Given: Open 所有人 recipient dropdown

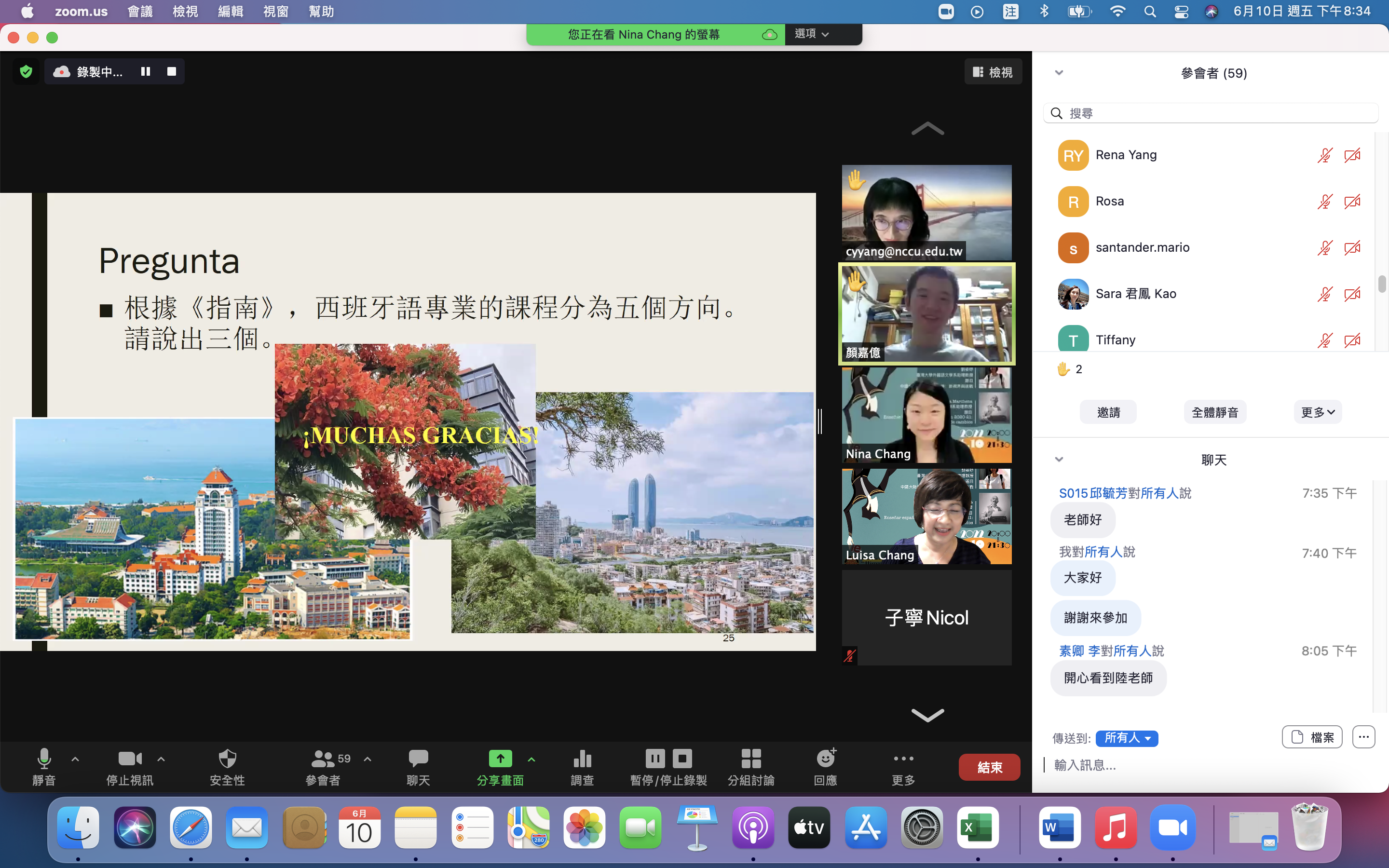Looking at the screenshot, I should click(1127, 738).
